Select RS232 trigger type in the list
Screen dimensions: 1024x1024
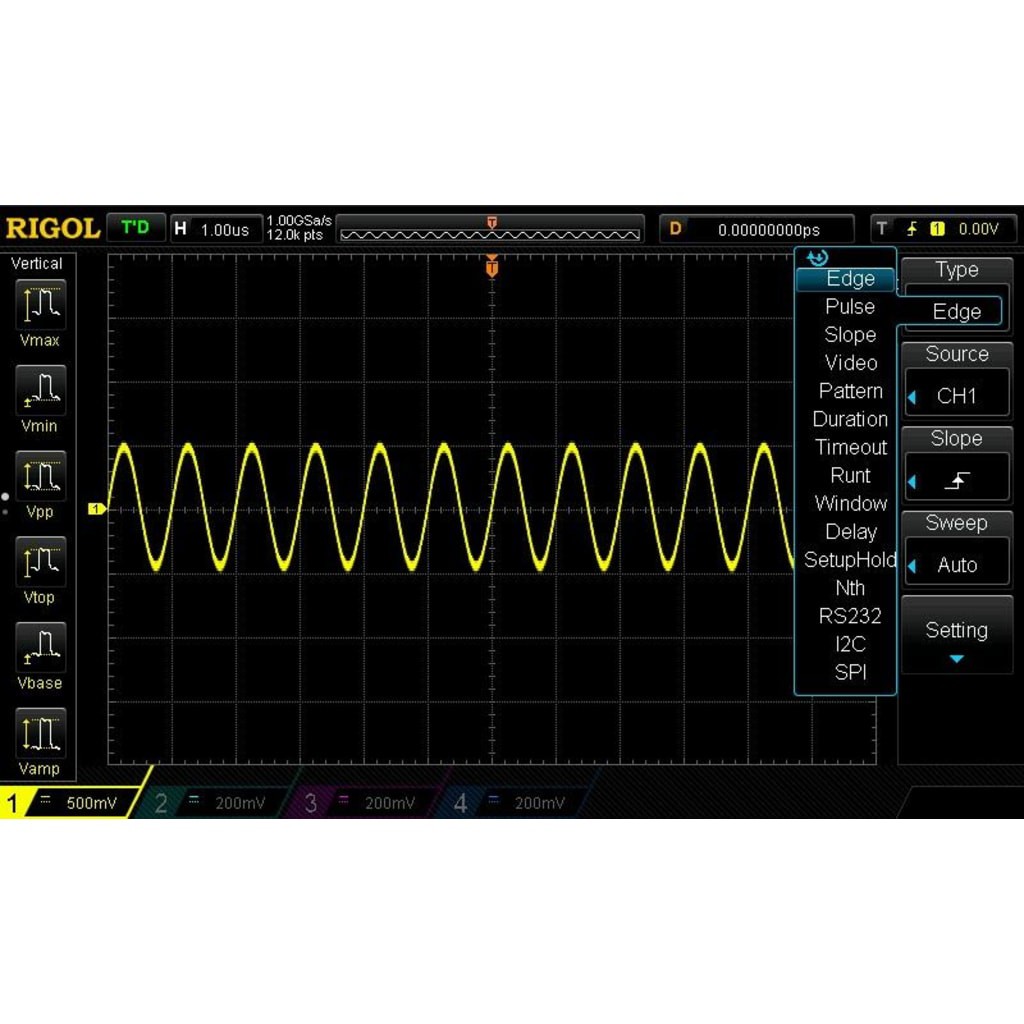click(849, 616)
